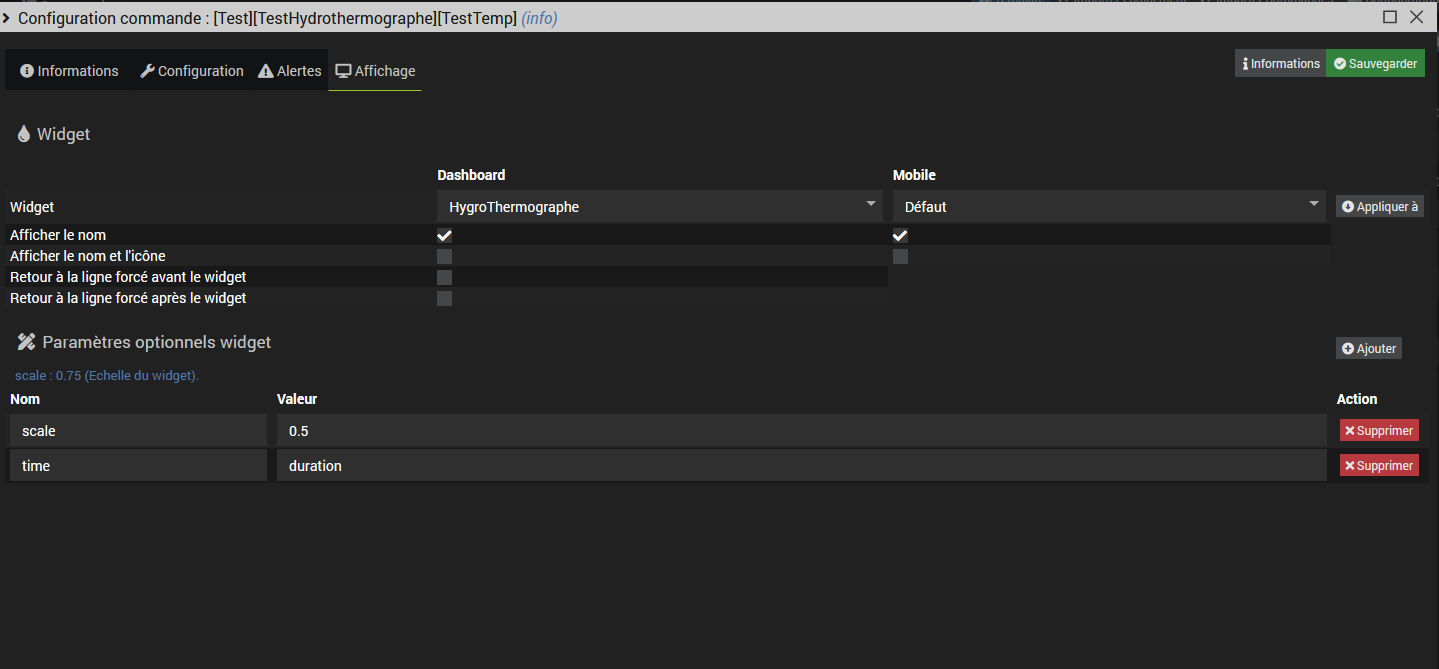Viewport: 1439px width, 669px height.
Task: Click the (info) link in title bar
Action: pyautogui.click(x=539, y=18)
